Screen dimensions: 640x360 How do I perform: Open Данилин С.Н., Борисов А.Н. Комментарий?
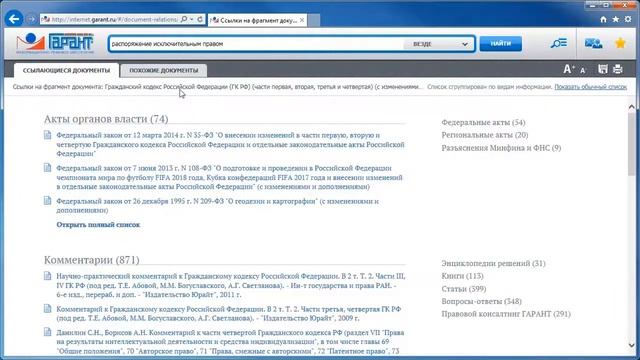[230, 342]
